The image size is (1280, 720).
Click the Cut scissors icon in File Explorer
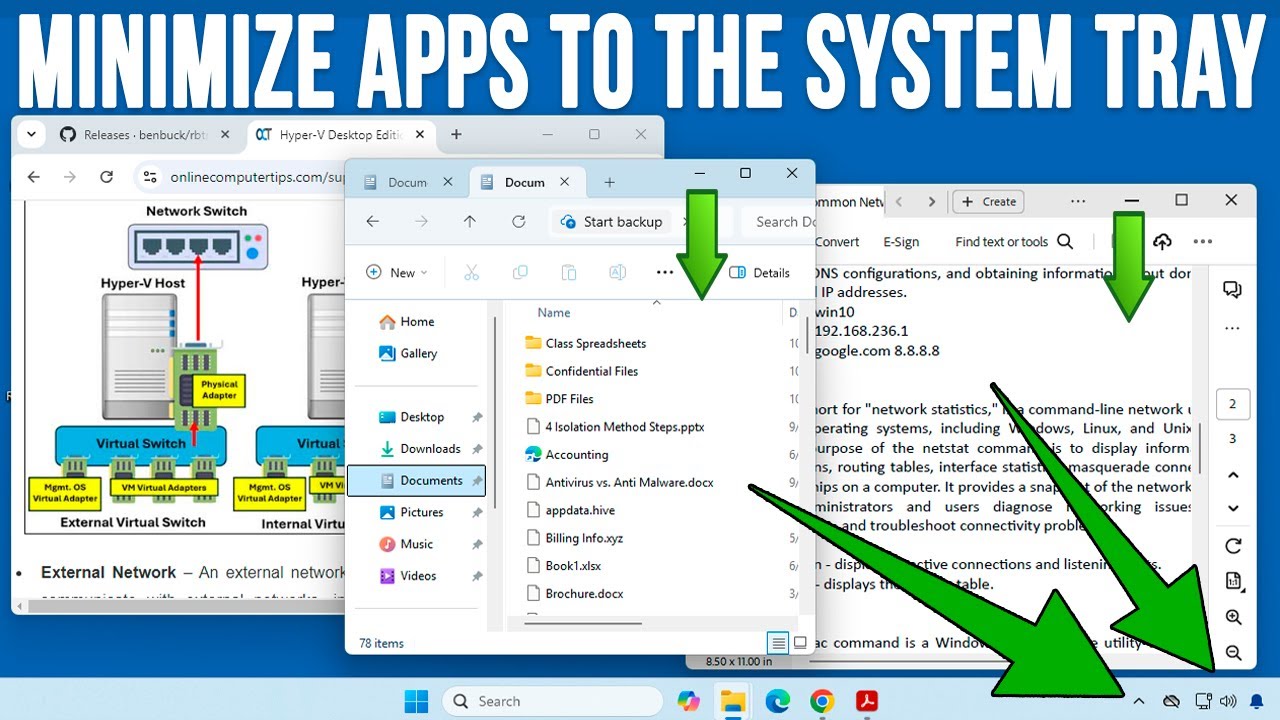tap(472, 272)
